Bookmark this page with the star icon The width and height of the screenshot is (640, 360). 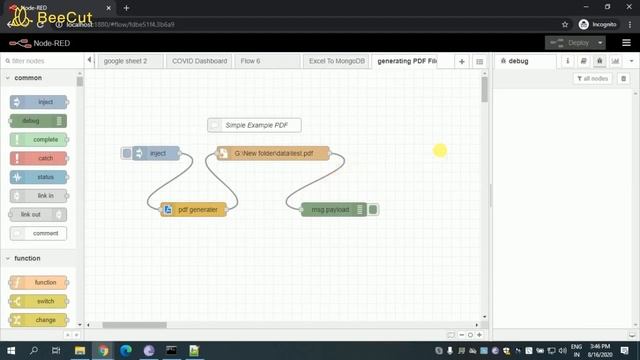565,24
